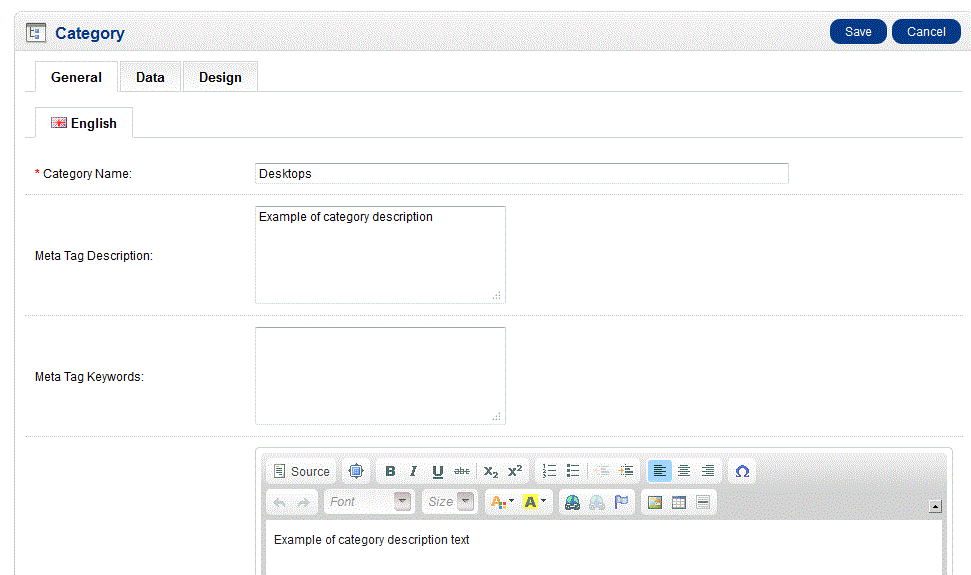Insert a numbered list
The width and height of the screenshot is (971, 575).
tap(549, 471)
